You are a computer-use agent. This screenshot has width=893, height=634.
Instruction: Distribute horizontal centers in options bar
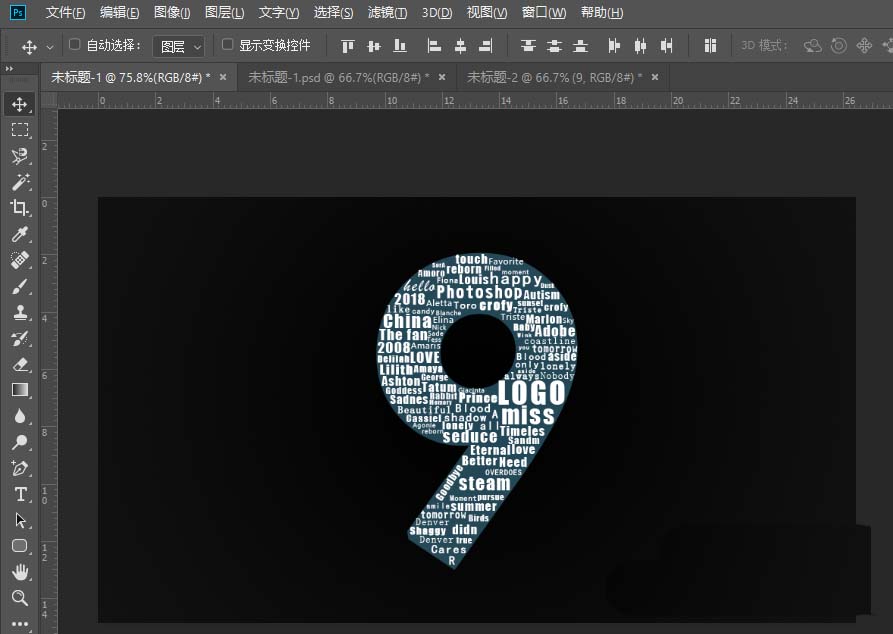click(x=640, y=46)
